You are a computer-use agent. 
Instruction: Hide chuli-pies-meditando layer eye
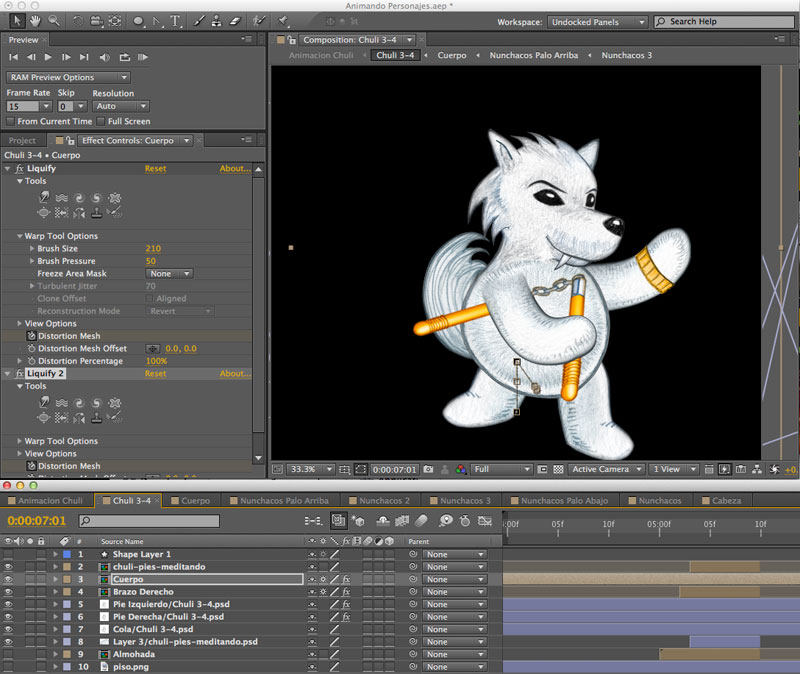point(8,567)
